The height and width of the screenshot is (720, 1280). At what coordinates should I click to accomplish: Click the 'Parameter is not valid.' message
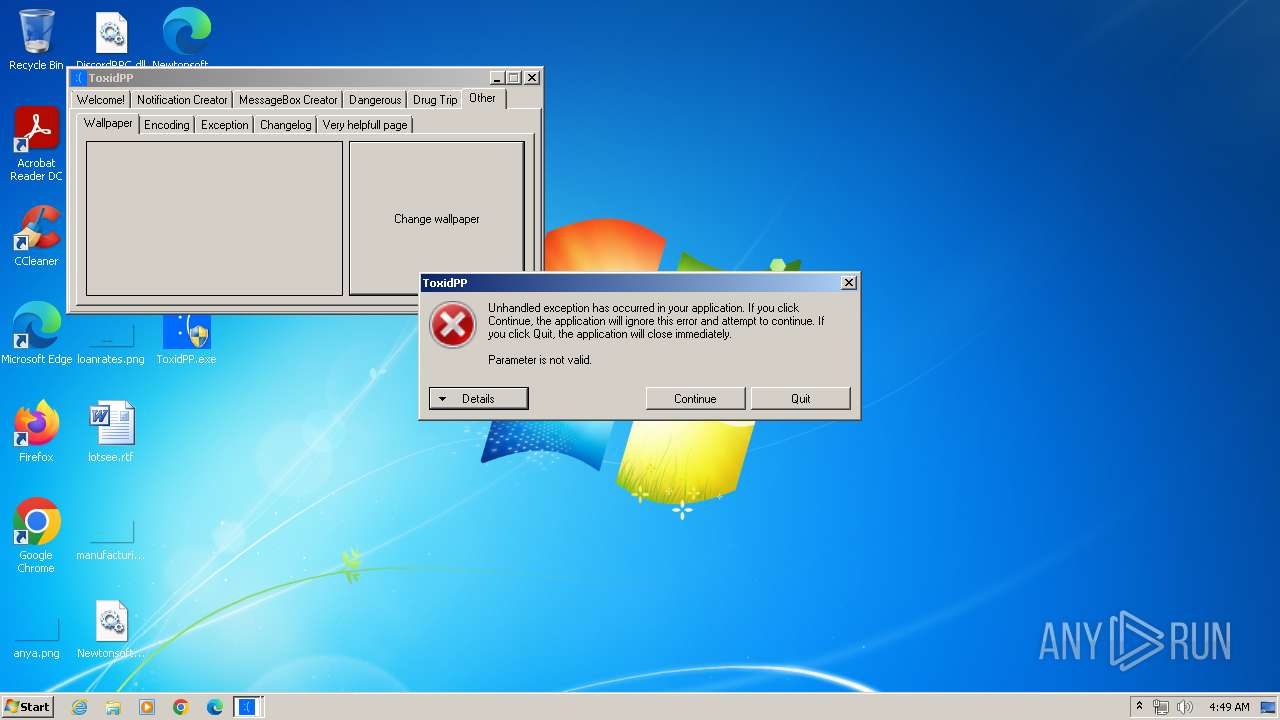(x=540, y=360)
